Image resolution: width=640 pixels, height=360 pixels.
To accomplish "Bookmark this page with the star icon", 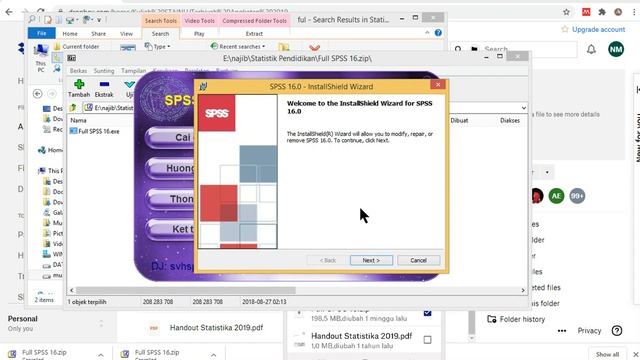I will 566,12.
